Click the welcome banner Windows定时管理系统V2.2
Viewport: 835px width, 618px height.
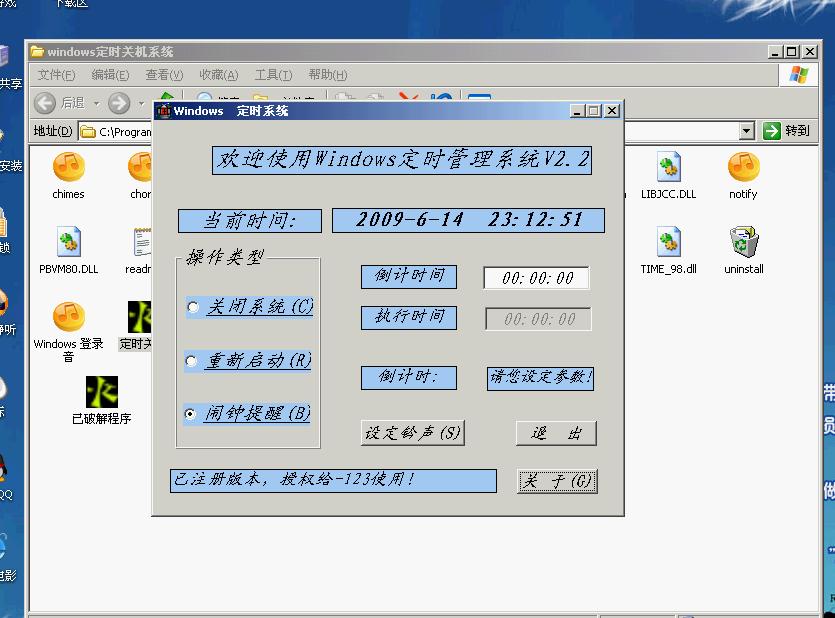(402, 160)
